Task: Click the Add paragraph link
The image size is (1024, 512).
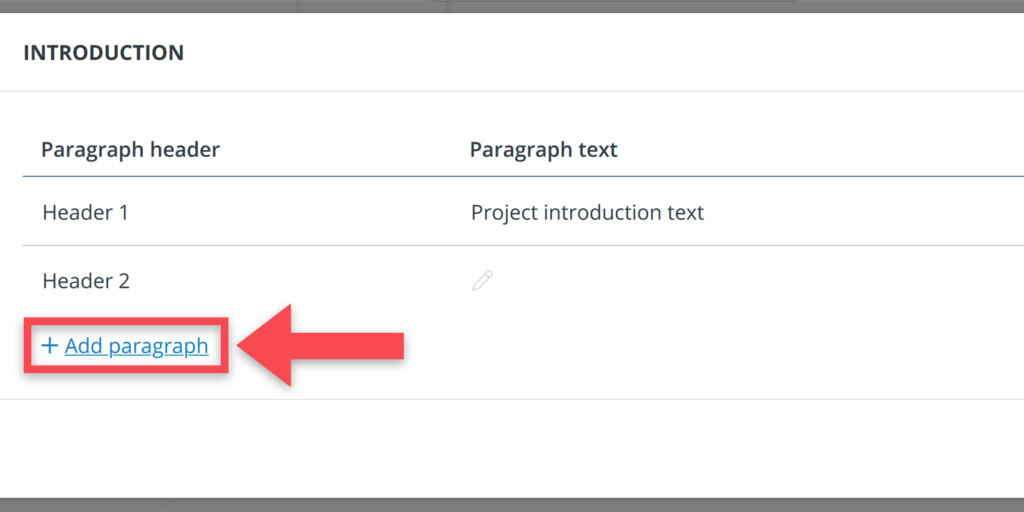Action: pos(136,346)
